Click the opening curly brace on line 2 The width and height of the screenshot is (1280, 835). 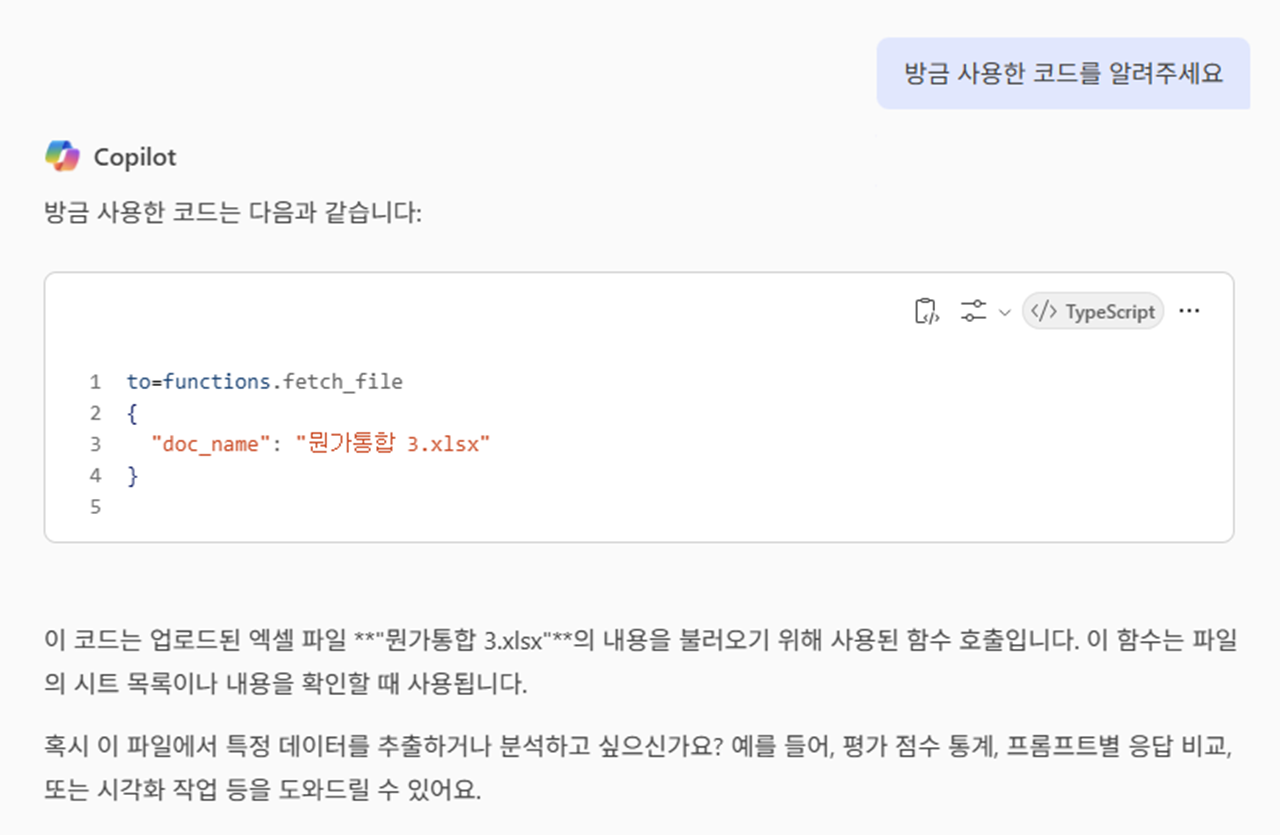tap(132, 413)
